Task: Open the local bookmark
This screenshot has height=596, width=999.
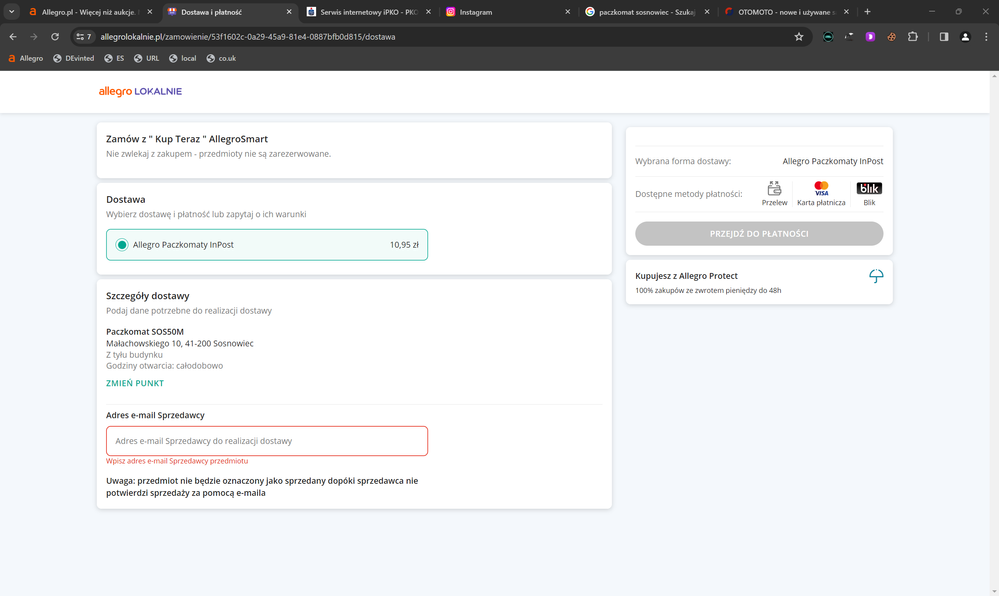Action: coord(182,58)
